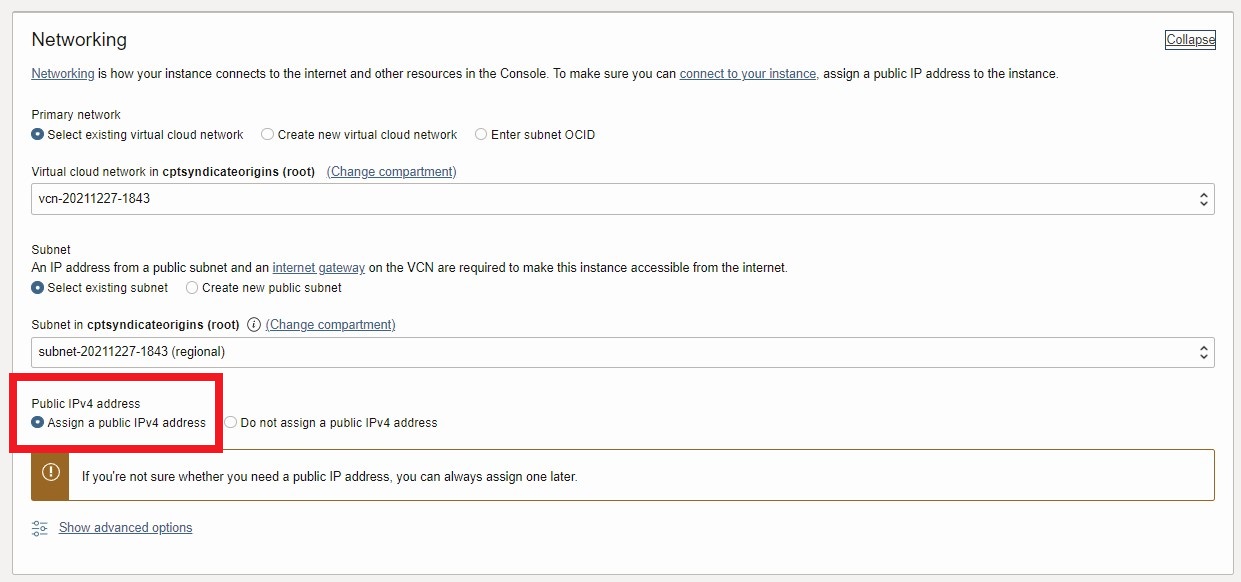The image size is (1241, 582).
Task: Change compartment for the subnet
Action: pos(341,324)
